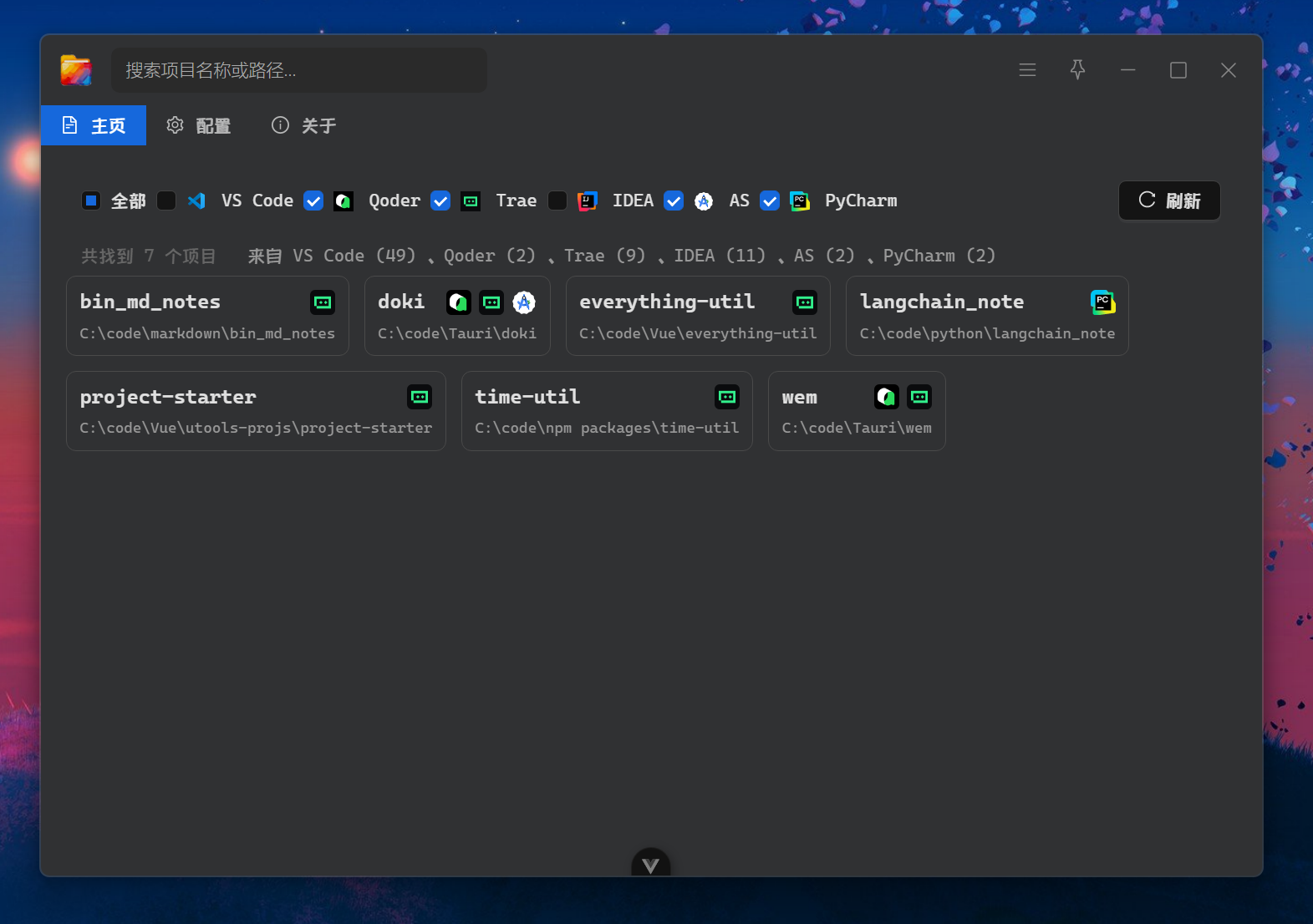This screenshot has width=1313, height=924.
Task: Open doki in Qoder via its icon
Action: pos(458,302)
